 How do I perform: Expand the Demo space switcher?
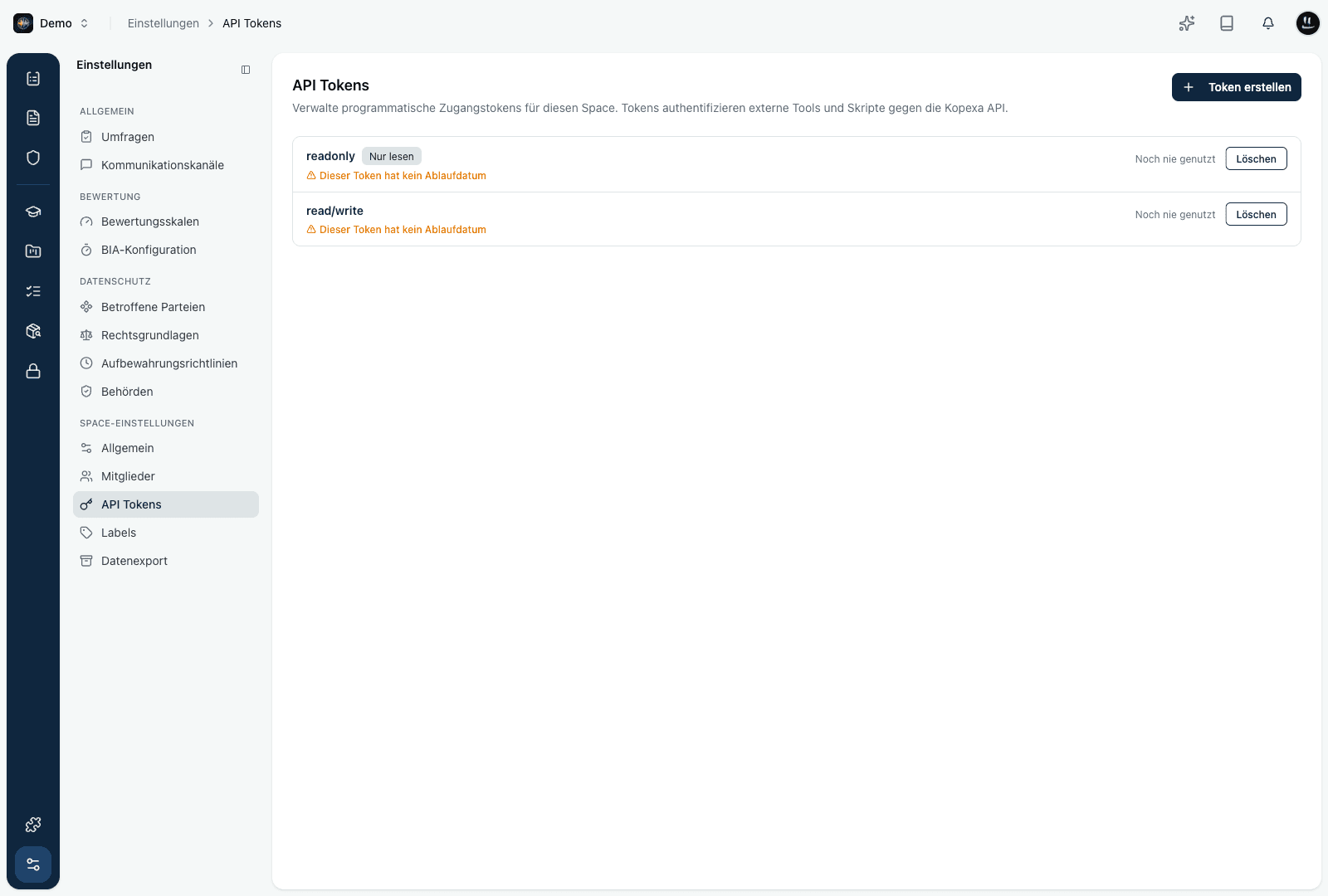[x=51, y=23]
